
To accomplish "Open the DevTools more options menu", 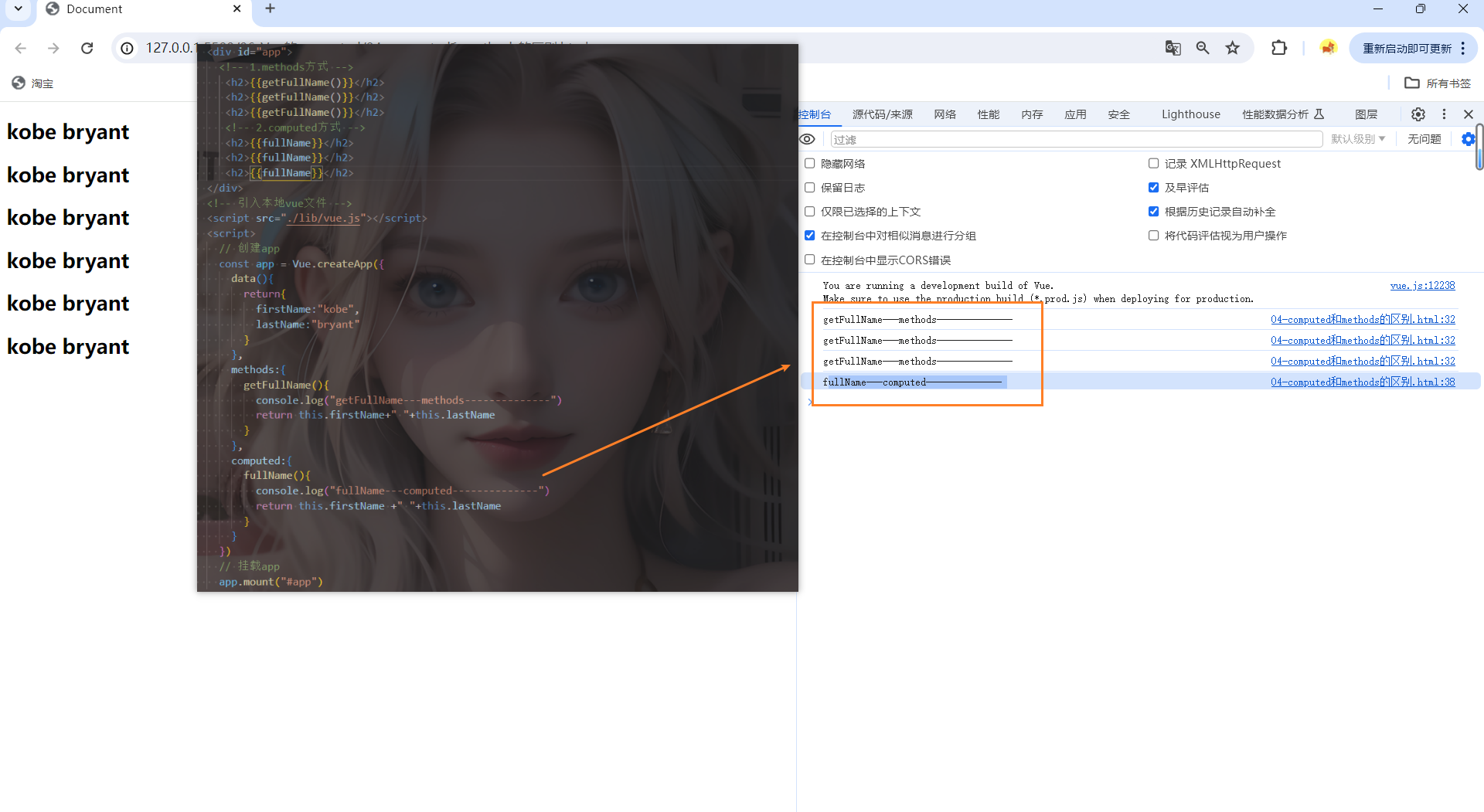I will (1444, 114).
